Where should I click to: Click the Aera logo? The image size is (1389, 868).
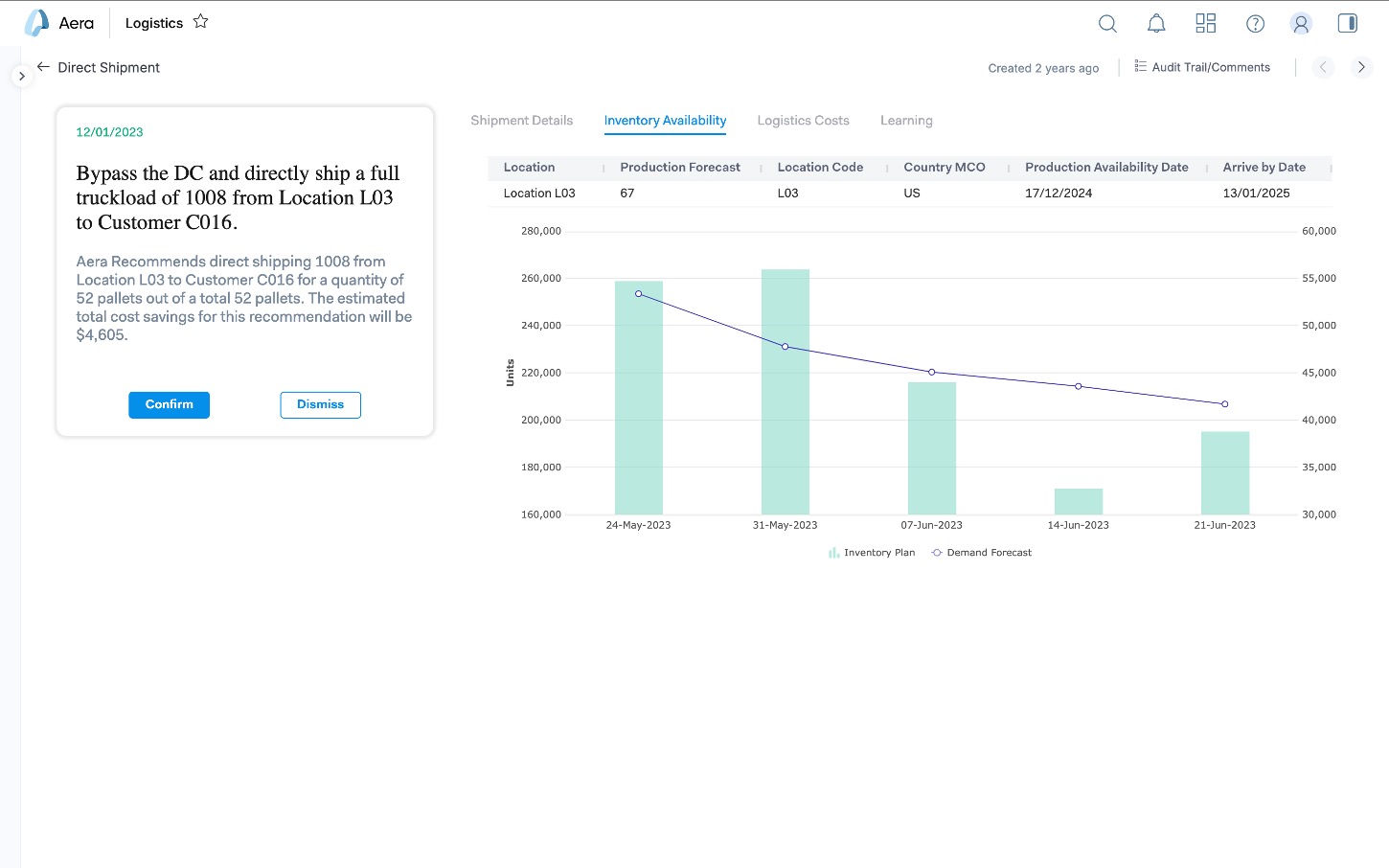58,23
